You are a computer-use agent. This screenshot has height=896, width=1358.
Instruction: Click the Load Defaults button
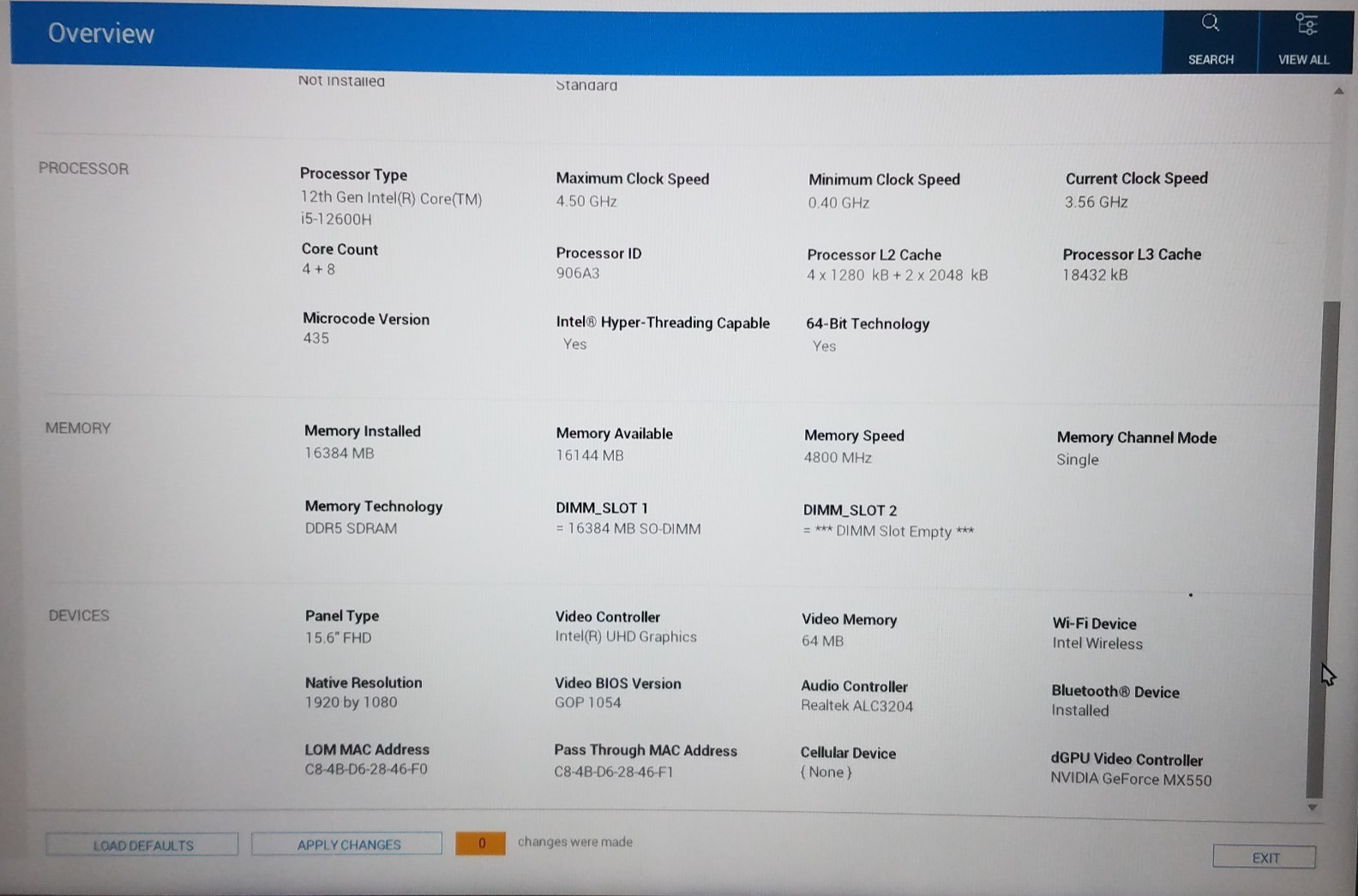[142, 845]
